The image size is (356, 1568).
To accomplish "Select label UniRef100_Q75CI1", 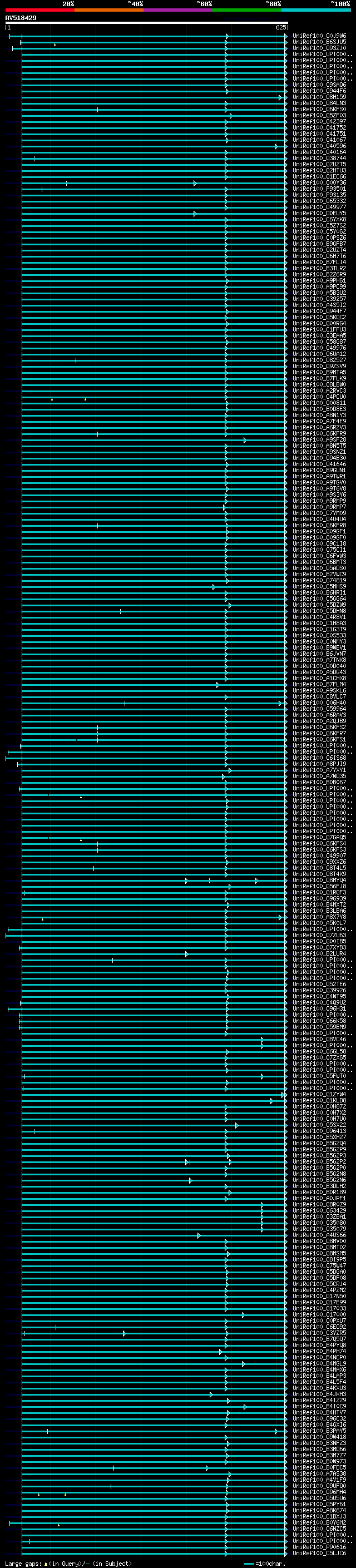I will pos(319,550).
